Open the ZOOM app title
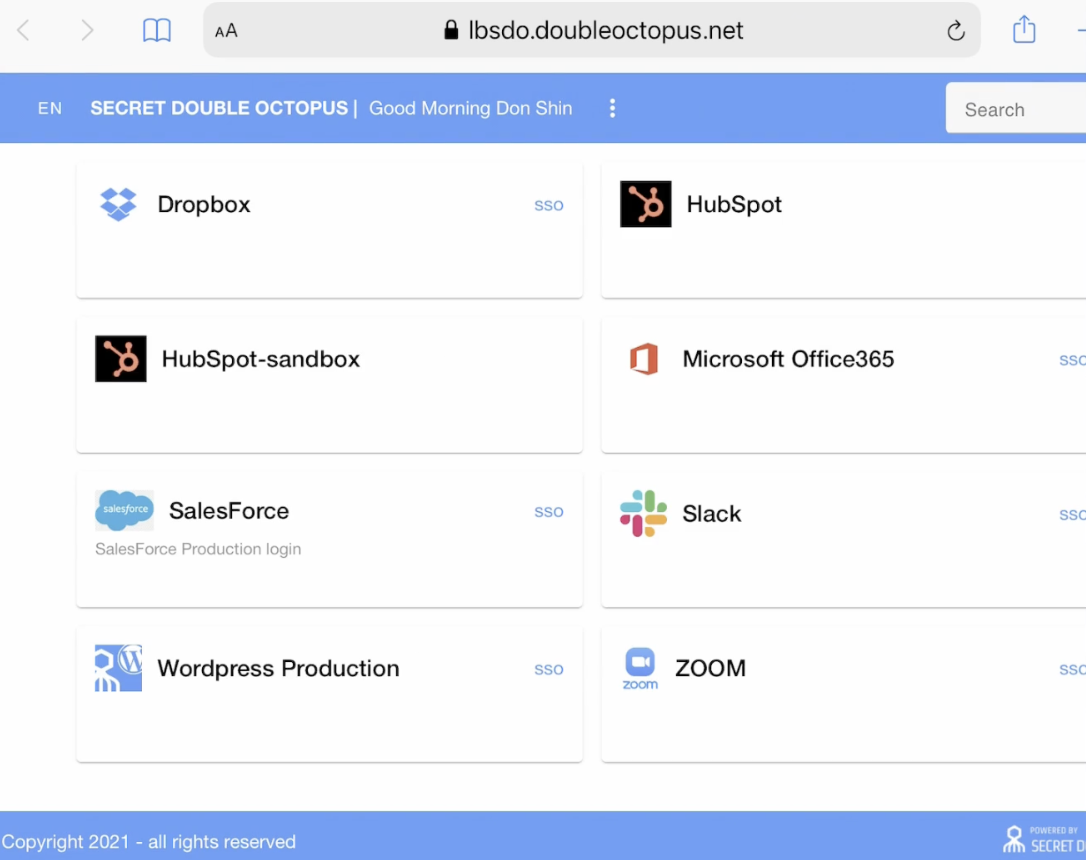The height and width of the screenshot is (860, 1086). click(711, 668)
